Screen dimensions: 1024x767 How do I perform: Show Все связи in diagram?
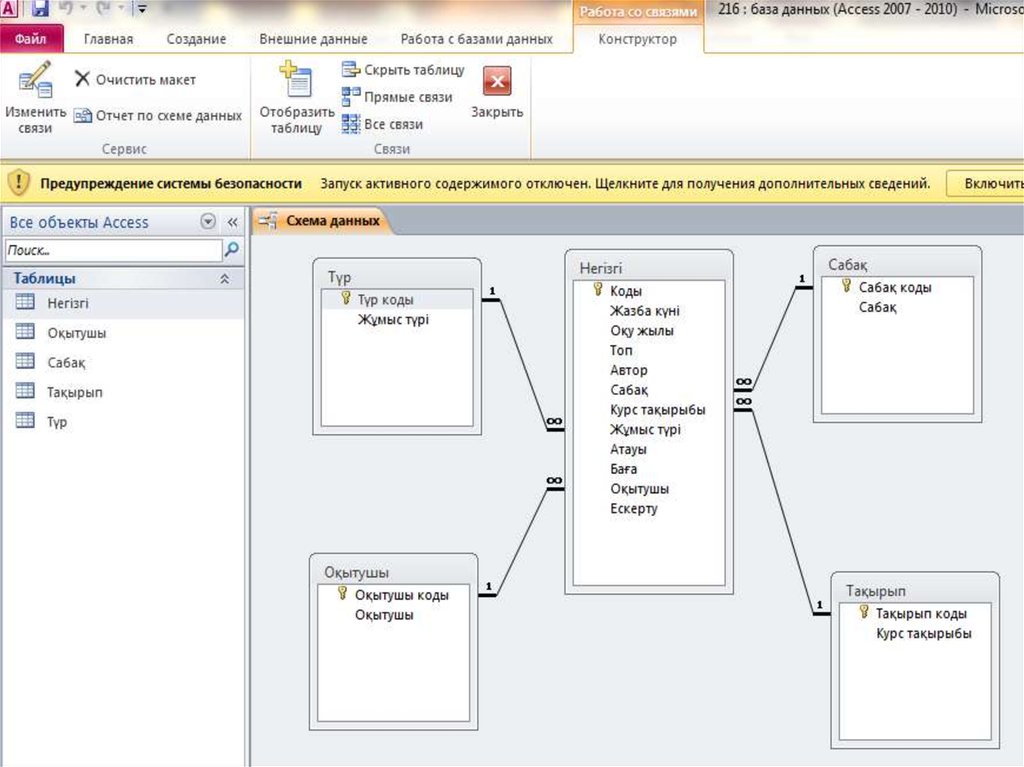click(x=382, y=124)
